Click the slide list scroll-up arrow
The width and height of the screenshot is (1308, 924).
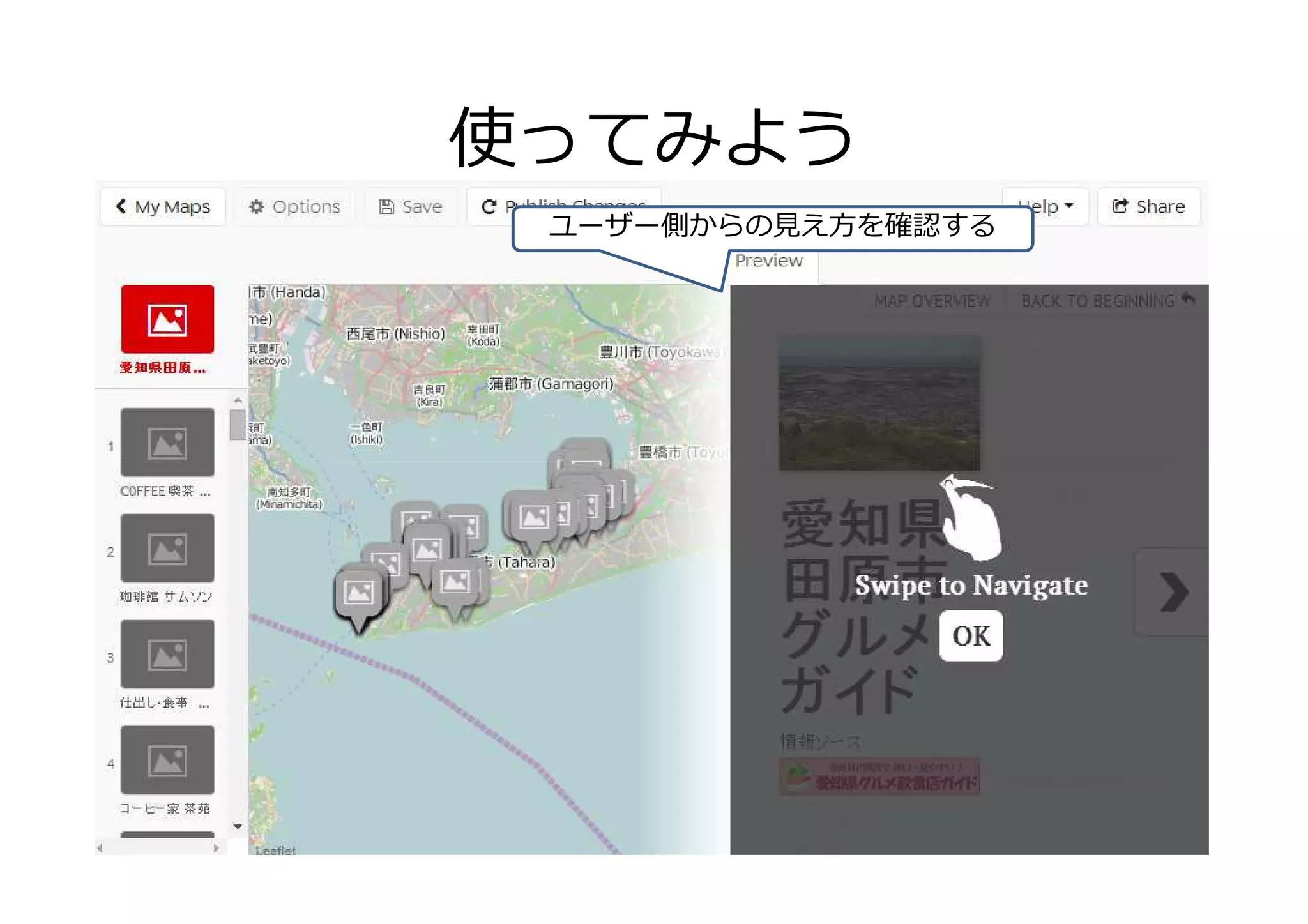238,400
